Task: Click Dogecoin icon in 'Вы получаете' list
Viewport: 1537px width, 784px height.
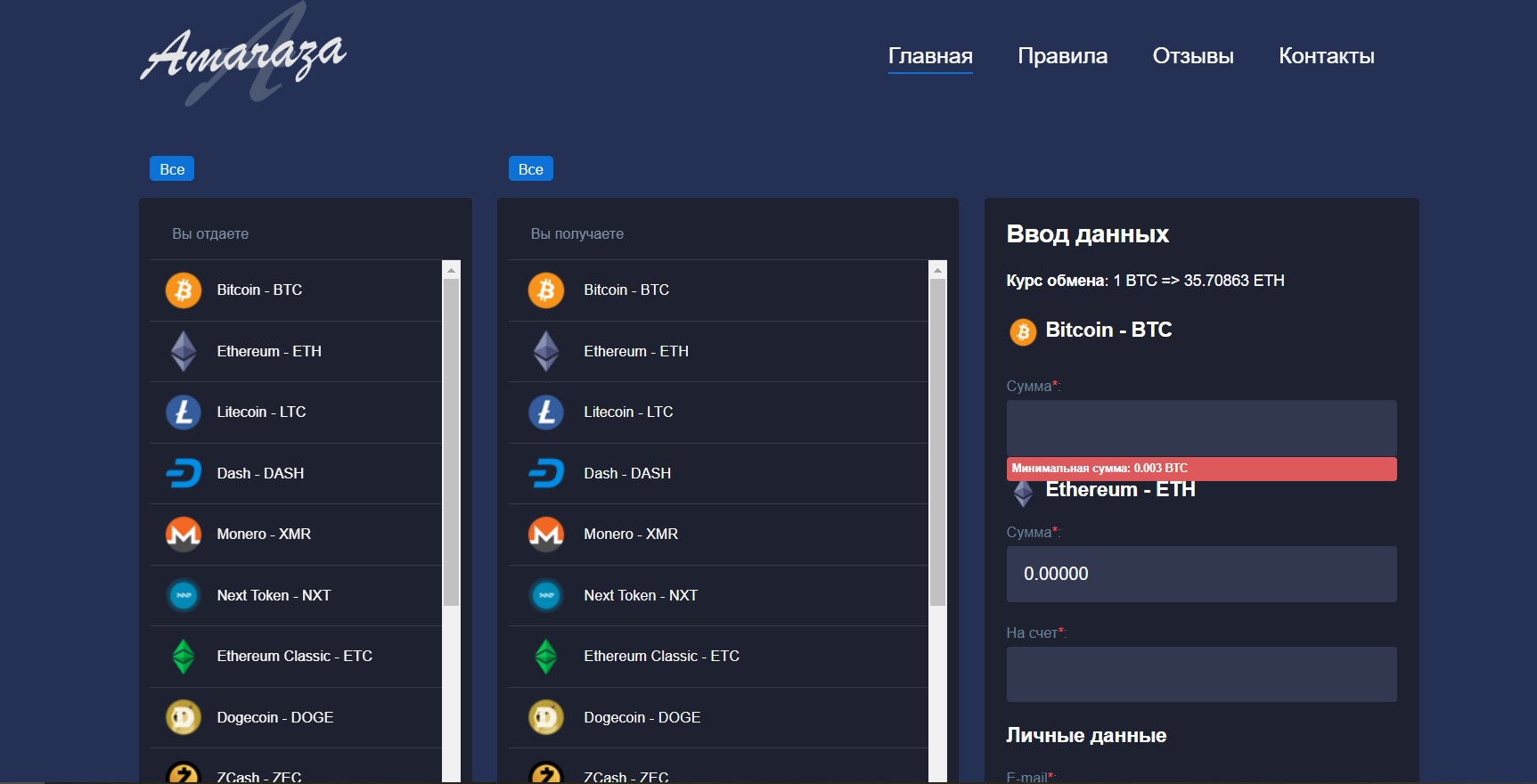Action: click(546, 717)
